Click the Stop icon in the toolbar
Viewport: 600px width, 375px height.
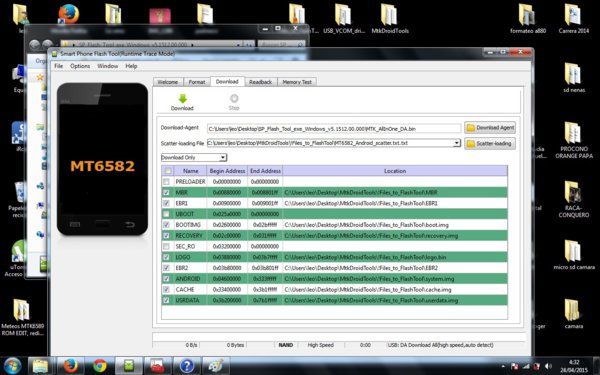(234, 99)
